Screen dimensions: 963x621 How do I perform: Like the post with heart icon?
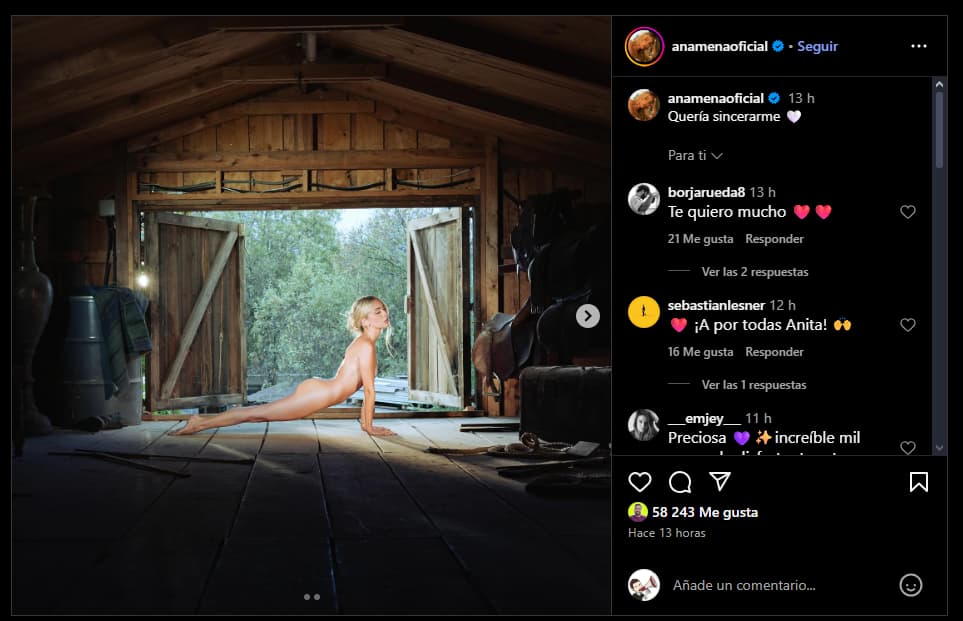coord(640,482)
